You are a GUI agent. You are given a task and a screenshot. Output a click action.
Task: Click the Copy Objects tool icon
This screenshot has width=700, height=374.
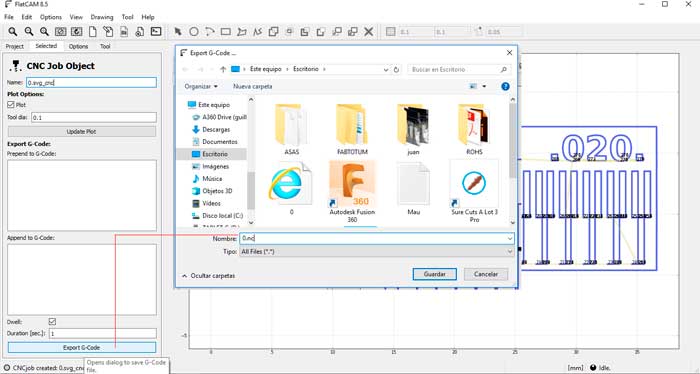pos(353,32)
